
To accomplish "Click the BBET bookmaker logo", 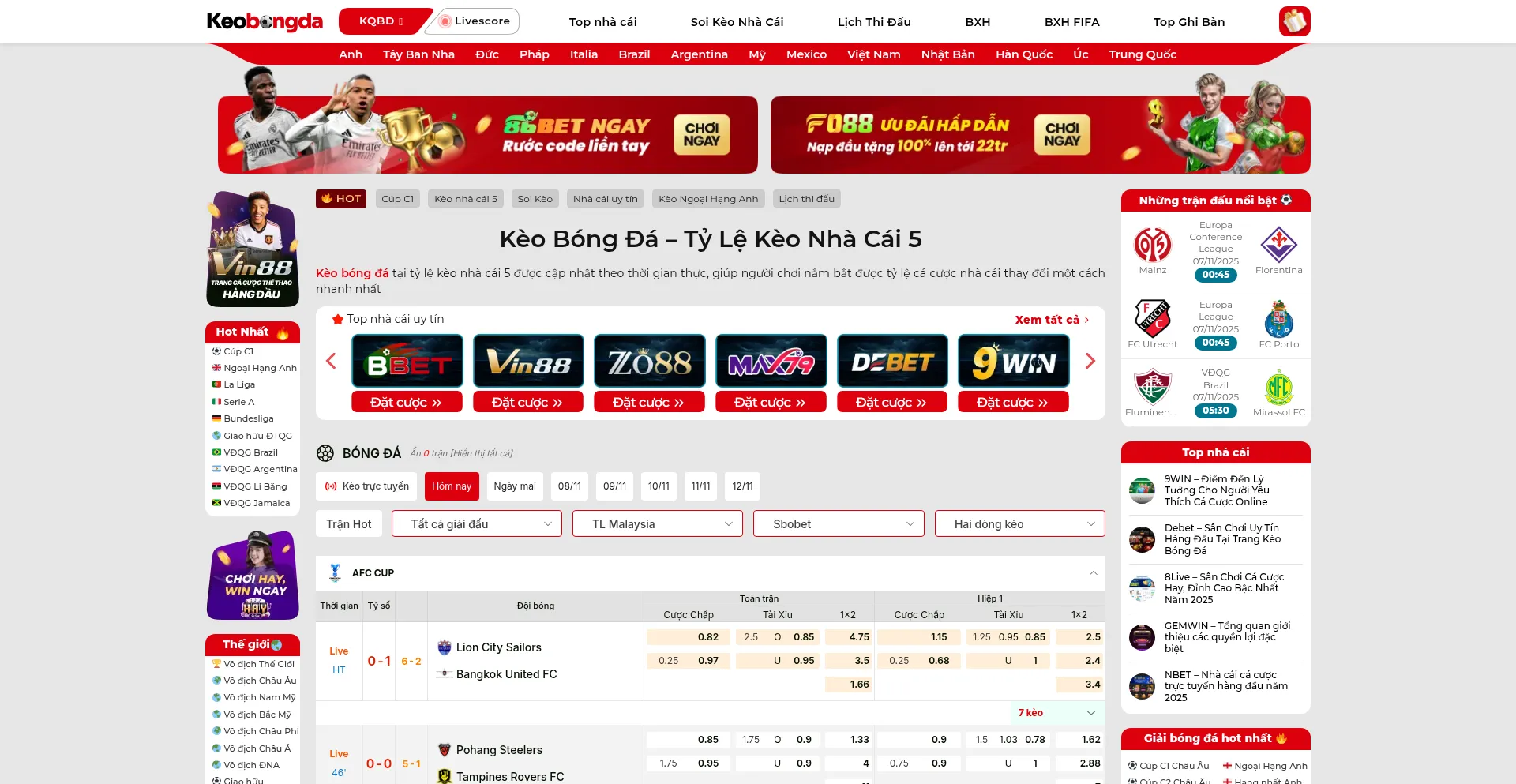I will pyautogui.click(x=407, y=361).
